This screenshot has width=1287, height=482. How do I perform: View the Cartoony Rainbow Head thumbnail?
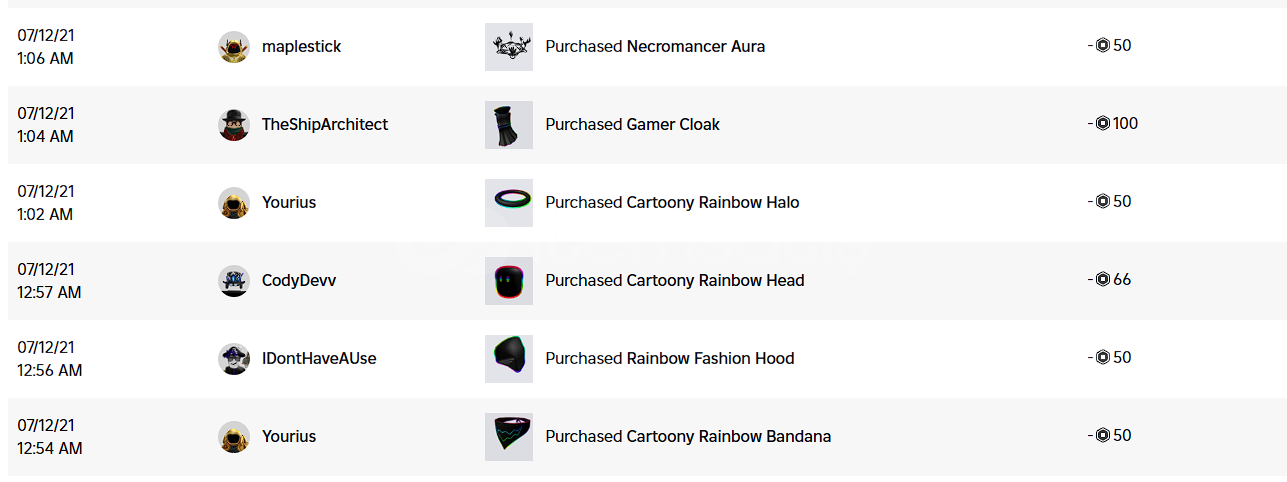pos(509,281)
